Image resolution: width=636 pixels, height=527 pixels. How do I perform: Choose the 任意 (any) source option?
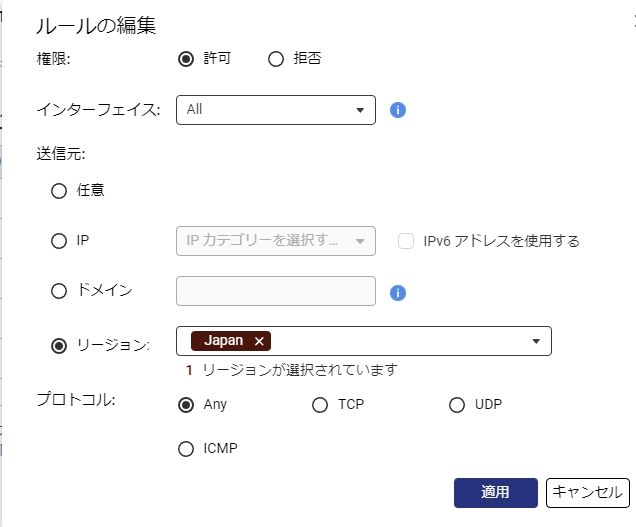[x=59, y=191]
